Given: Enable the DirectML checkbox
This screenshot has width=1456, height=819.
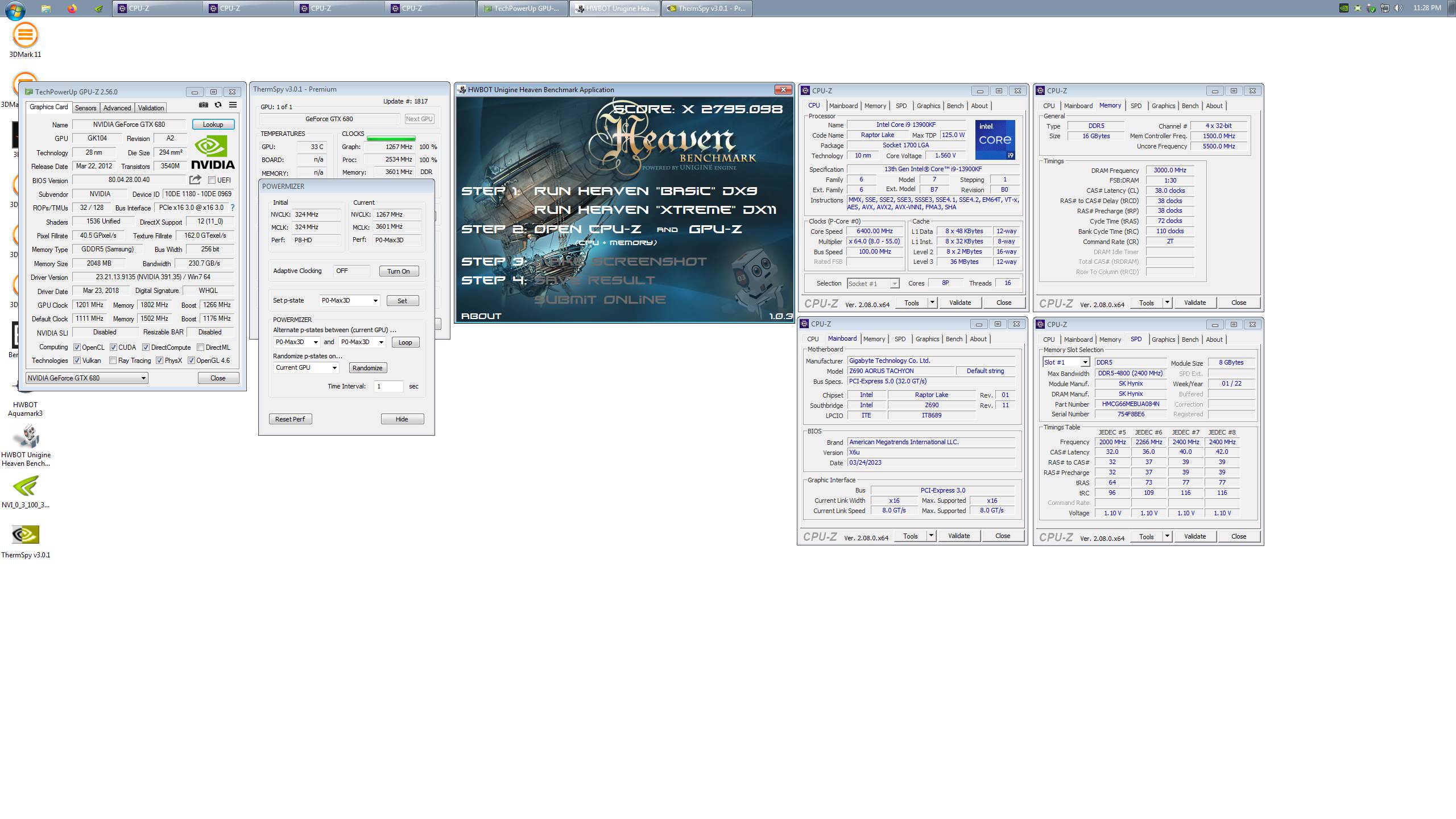Looking at the screenshot, I should click(200, 348).
